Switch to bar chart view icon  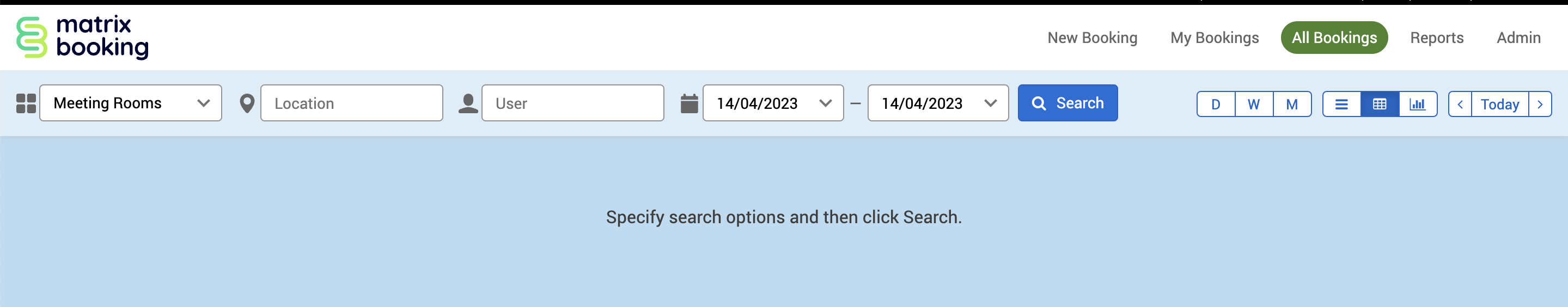pos(1418,104)
